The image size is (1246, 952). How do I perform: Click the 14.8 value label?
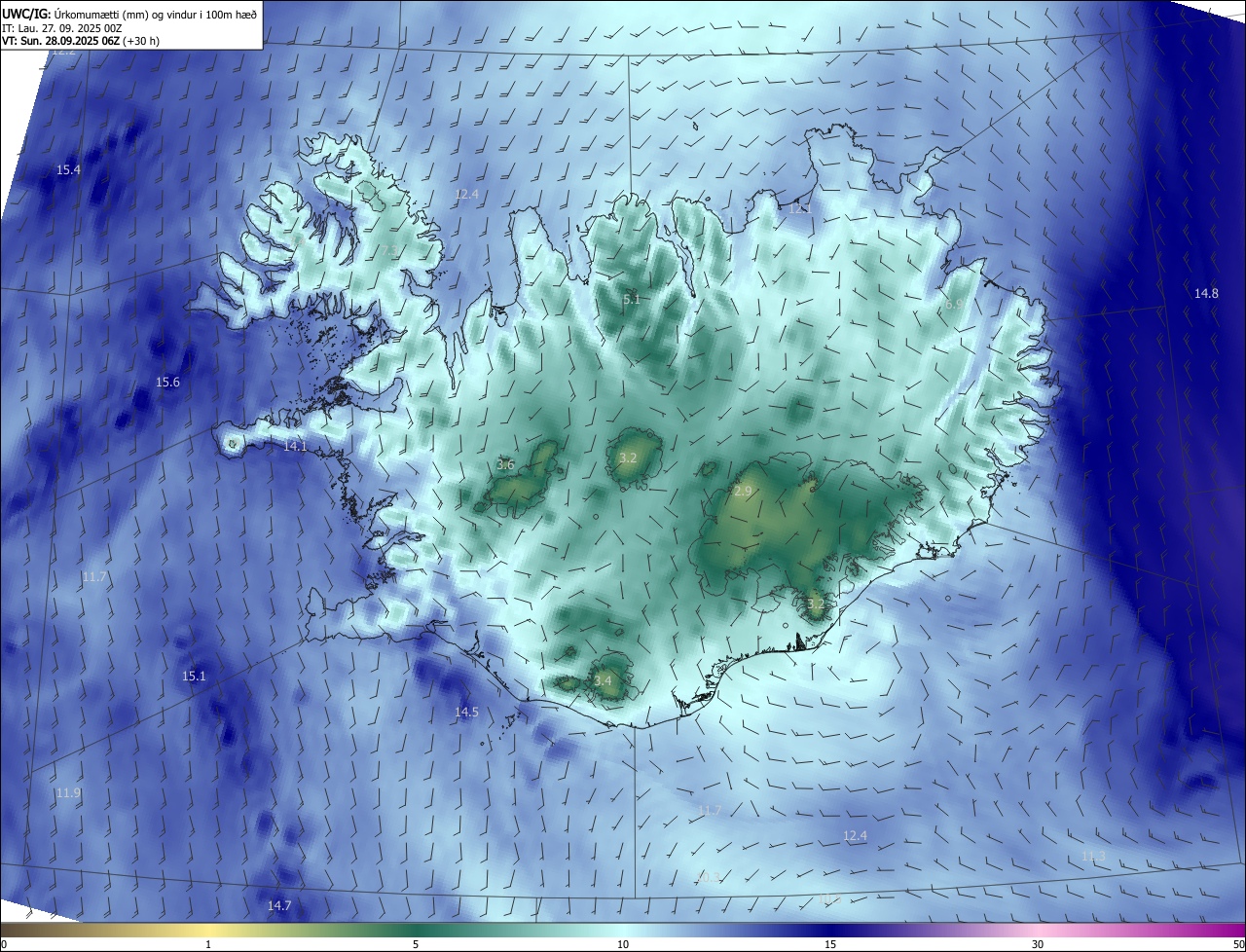pos(1206,293)
